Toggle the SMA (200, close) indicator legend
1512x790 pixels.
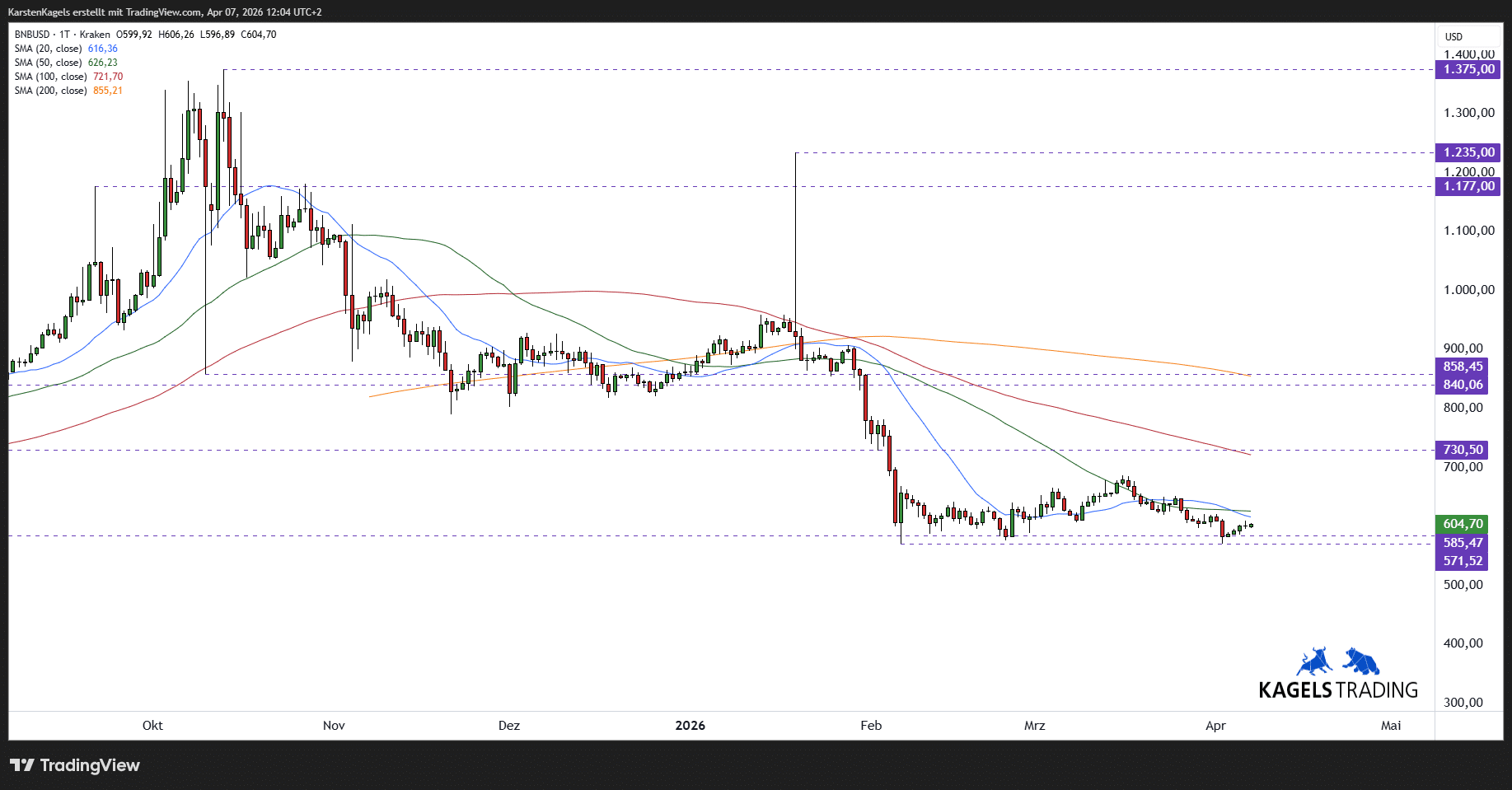pyautogui.click(x=50, y=91)
